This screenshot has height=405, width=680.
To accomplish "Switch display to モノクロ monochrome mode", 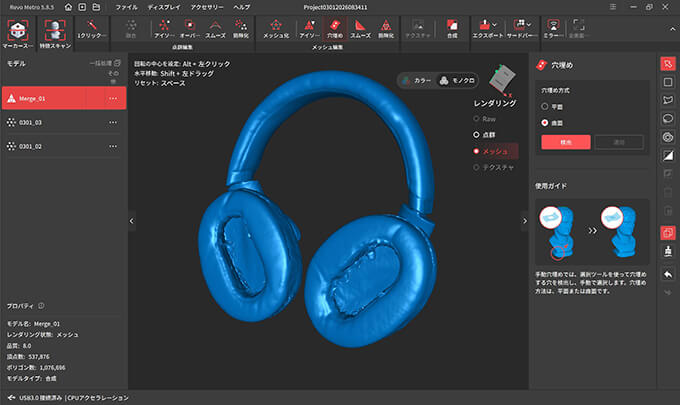I will (456, 81).
